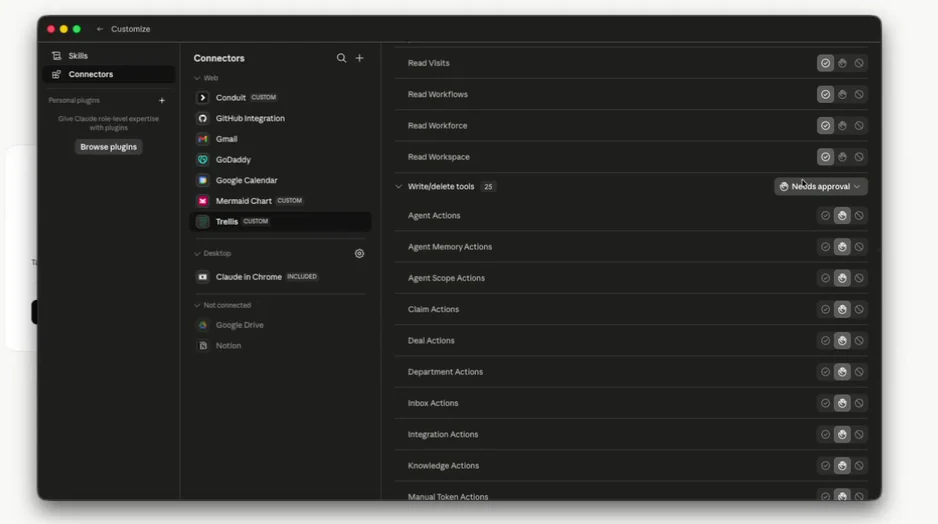Click the Gmail logo icon
Viewport: 938px width, 524px height.
[x=203, y=139]
